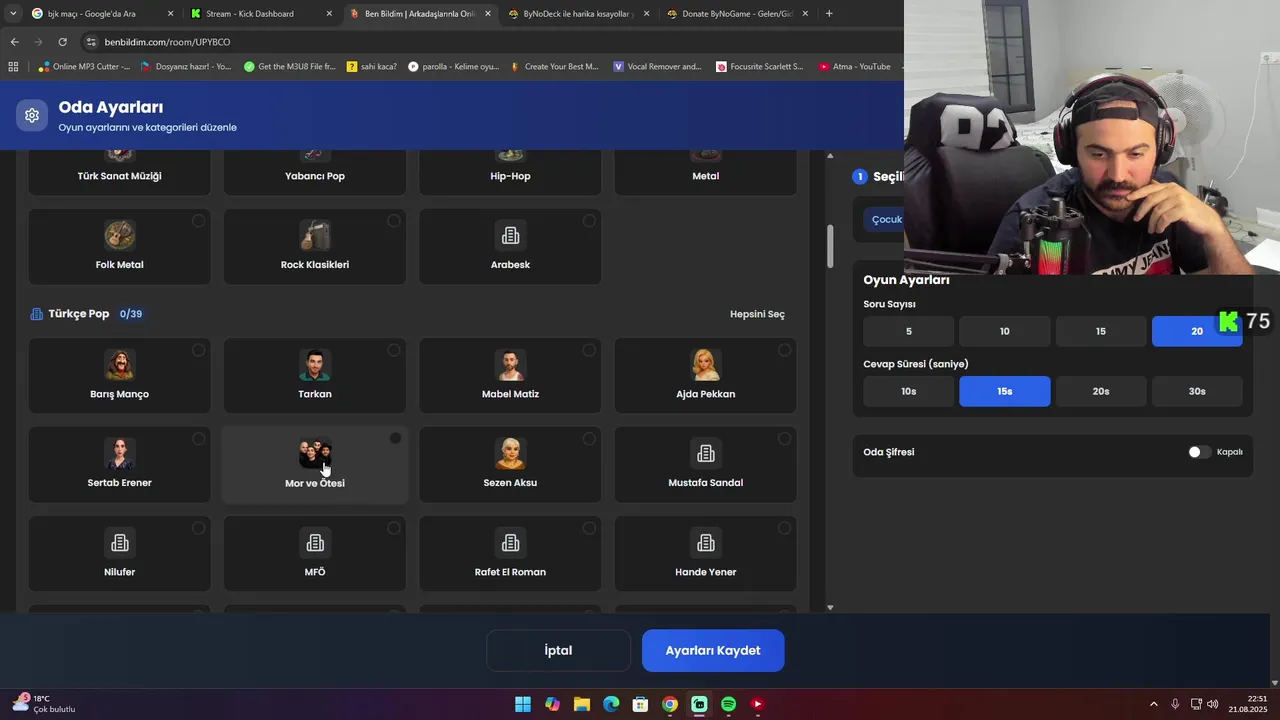
Task: Click the Folk Metal category icon
Action: [120, 236]
